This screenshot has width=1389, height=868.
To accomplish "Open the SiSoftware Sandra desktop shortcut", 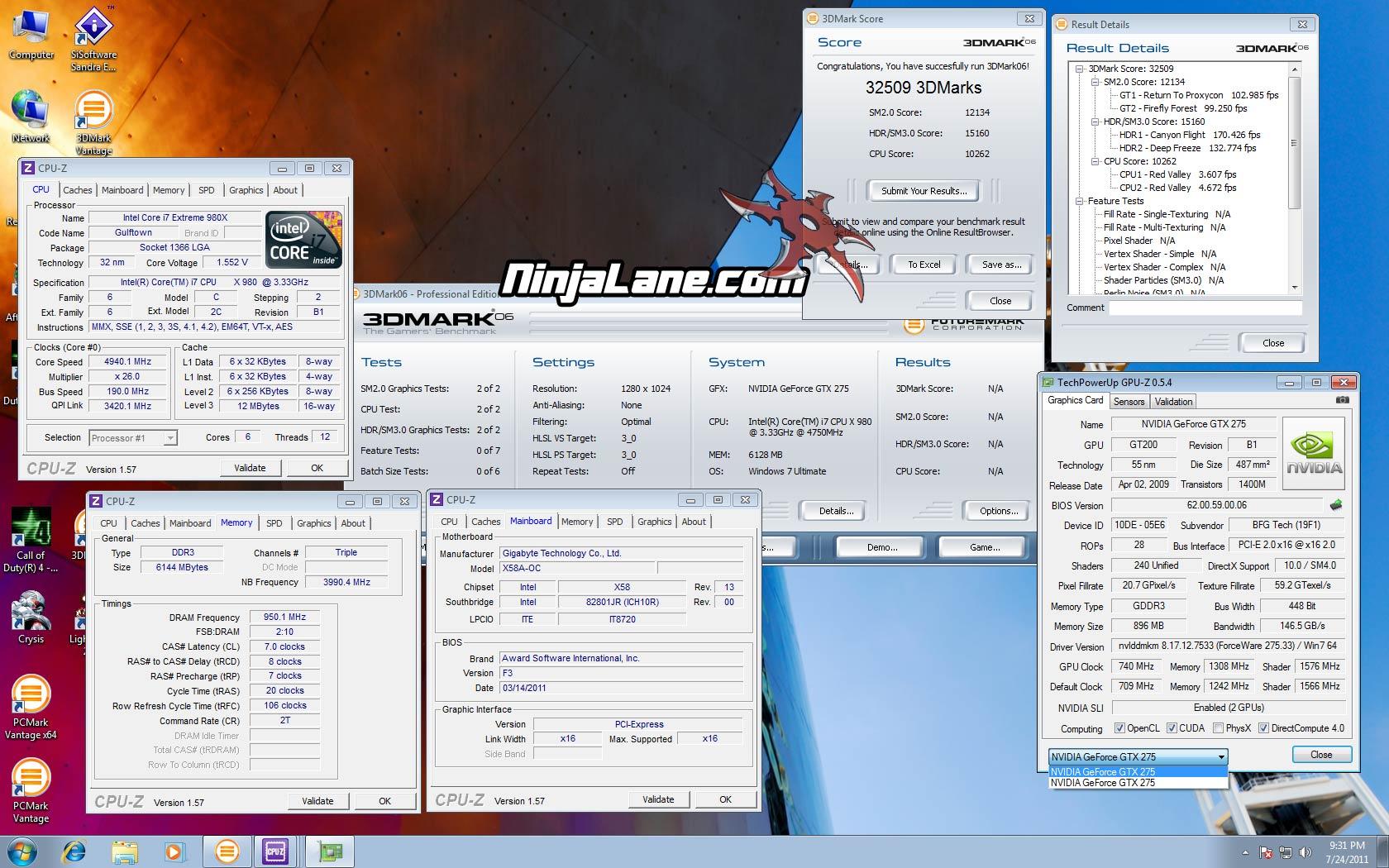I will 93,40.
